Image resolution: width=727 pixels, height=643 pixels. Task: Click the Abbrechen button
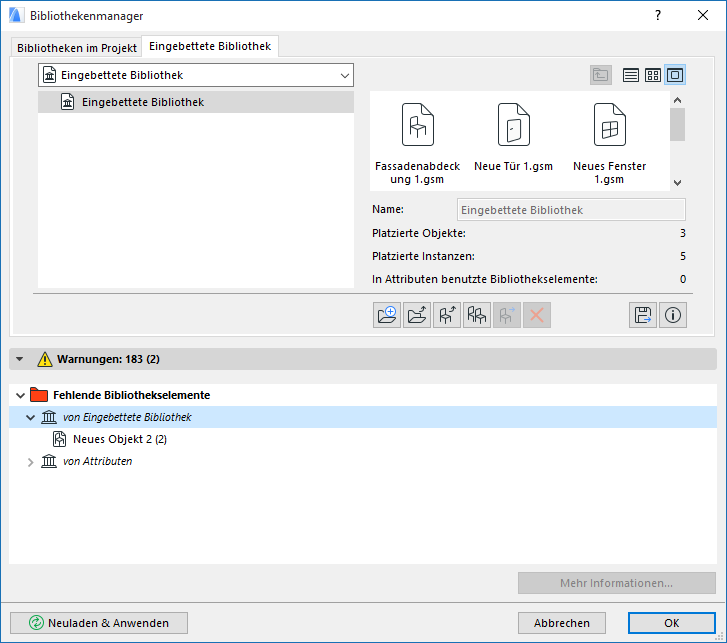(562, 623)
